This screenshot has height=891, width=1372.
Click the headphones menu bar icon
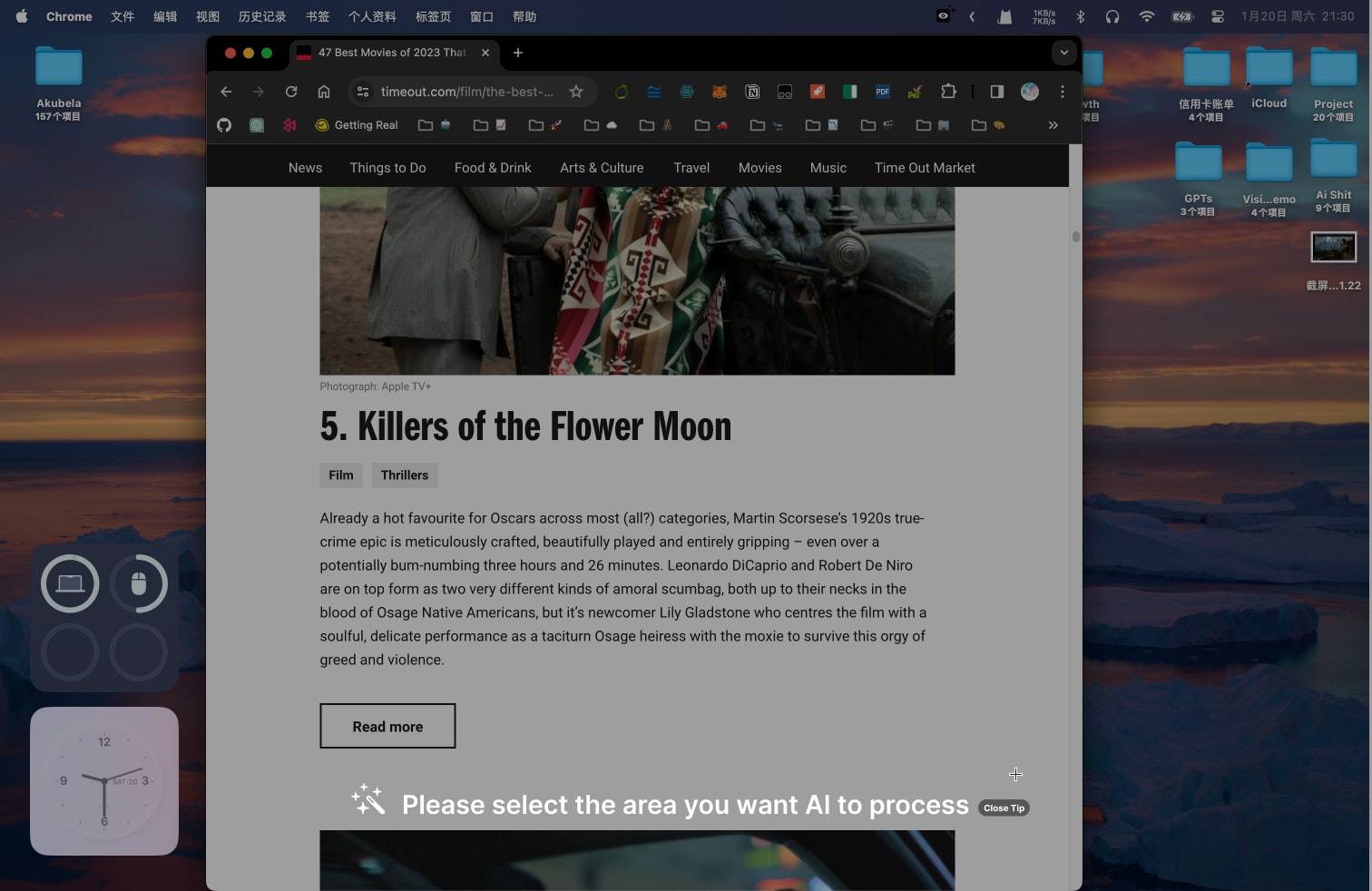pos(1112,16)
